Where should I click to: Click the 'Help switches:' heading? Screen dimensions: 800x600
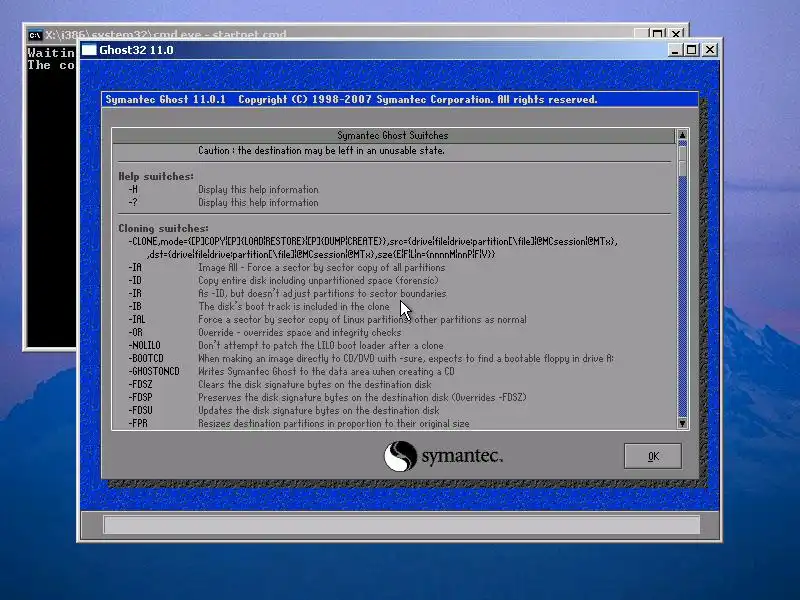[x=156, y=177]
